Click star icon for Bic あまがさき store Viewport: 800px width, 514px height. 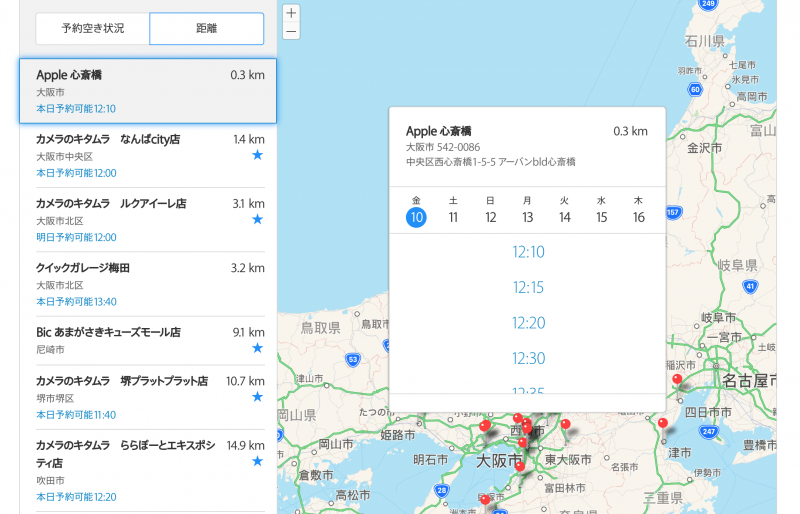tap(258, 348)
